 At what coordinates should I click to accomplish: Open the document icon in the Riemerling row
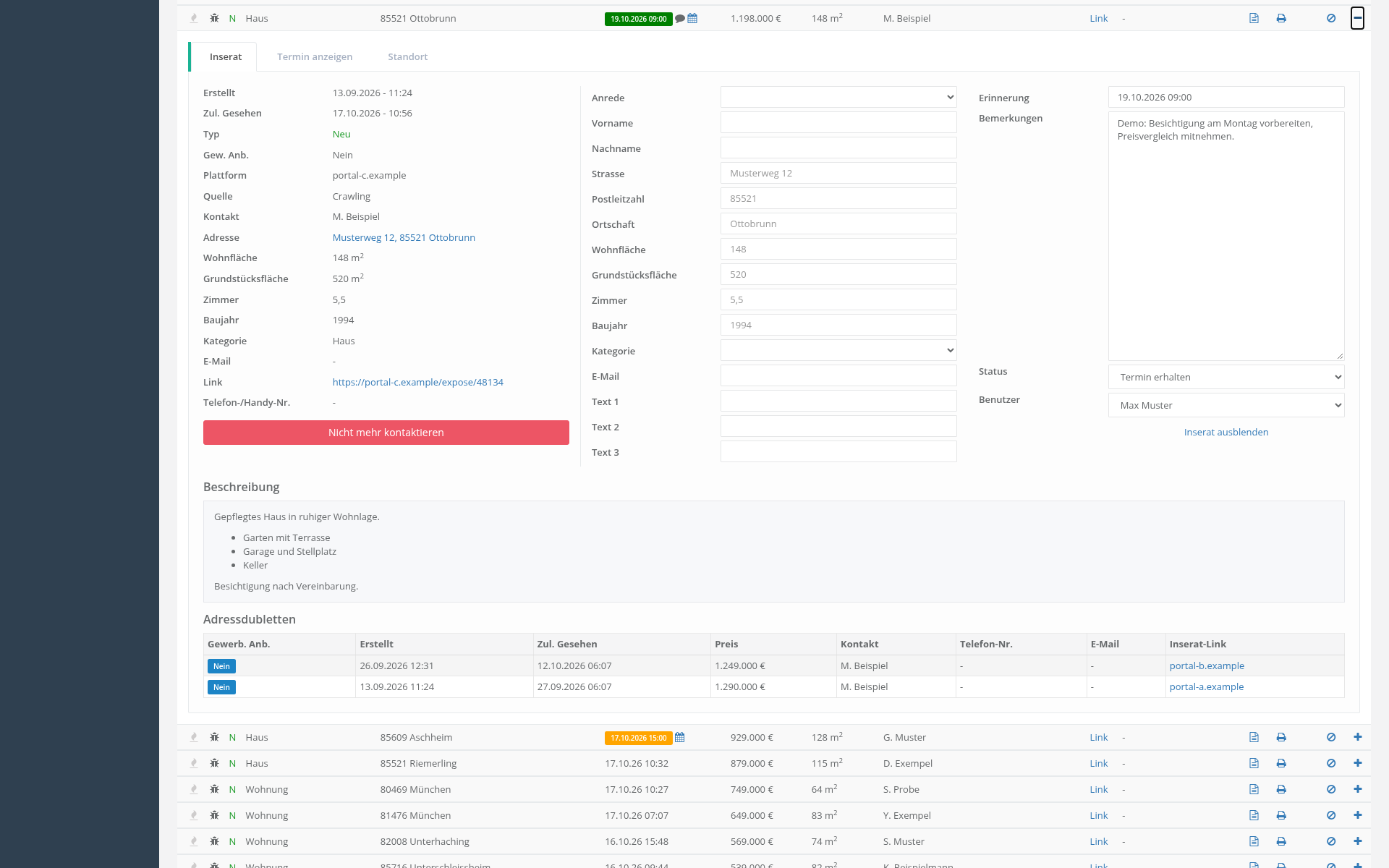(x=1254, y=763)
